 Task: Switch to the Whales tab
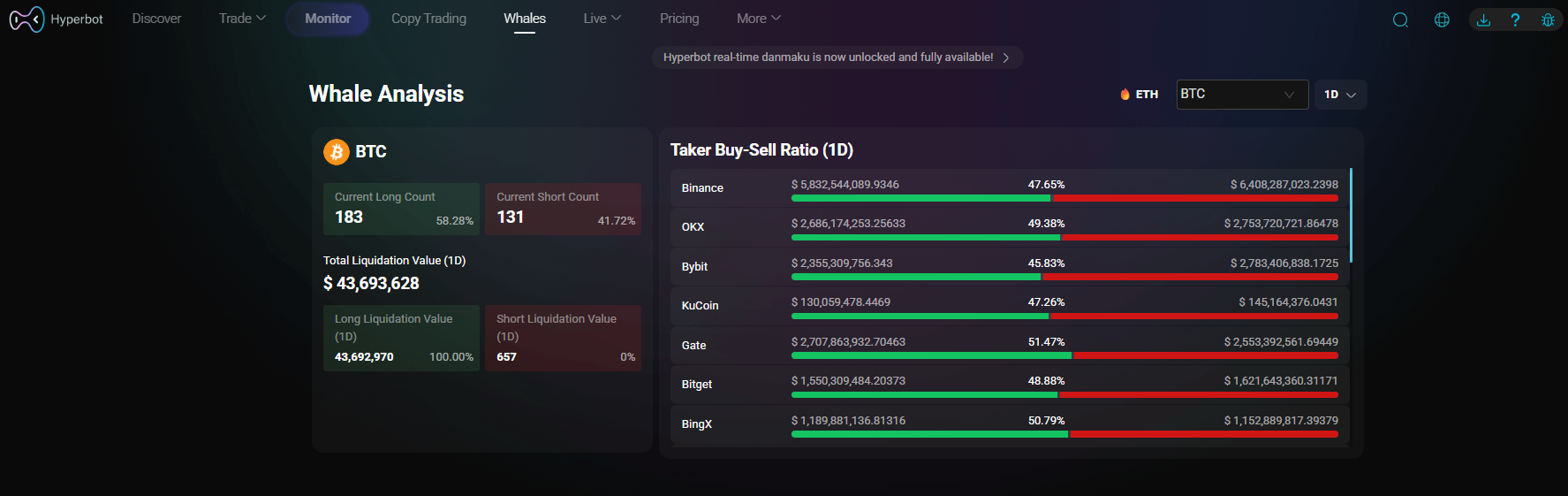[525, 19]
